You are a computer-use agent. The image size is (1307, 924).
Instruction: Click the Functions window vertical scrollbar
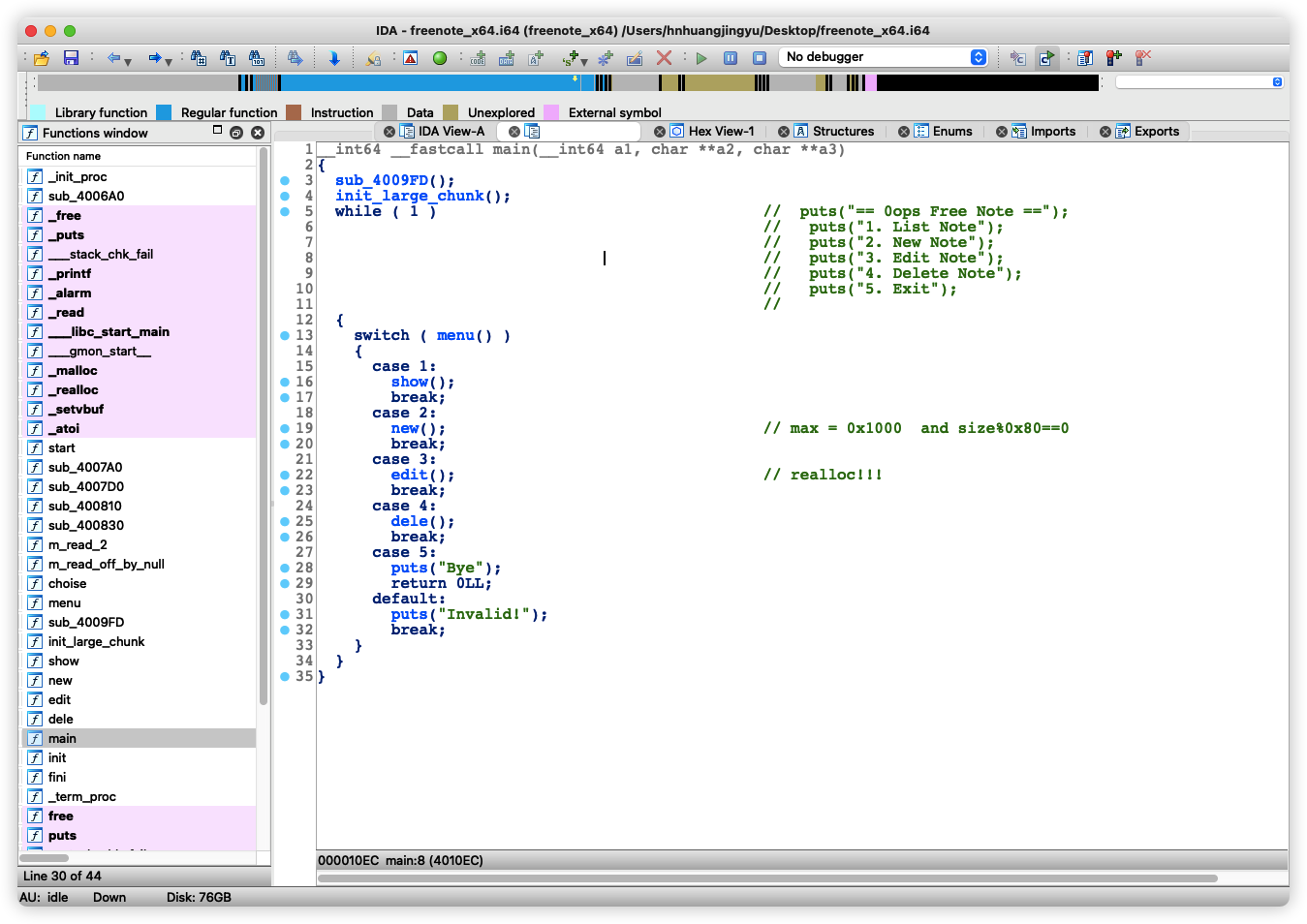(x=264, y=426)
